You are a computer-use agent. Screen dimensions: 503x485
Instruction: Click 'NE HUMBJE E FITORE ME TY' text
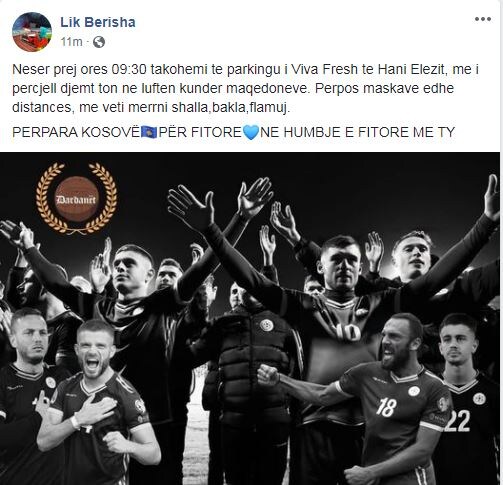(357, 132)
